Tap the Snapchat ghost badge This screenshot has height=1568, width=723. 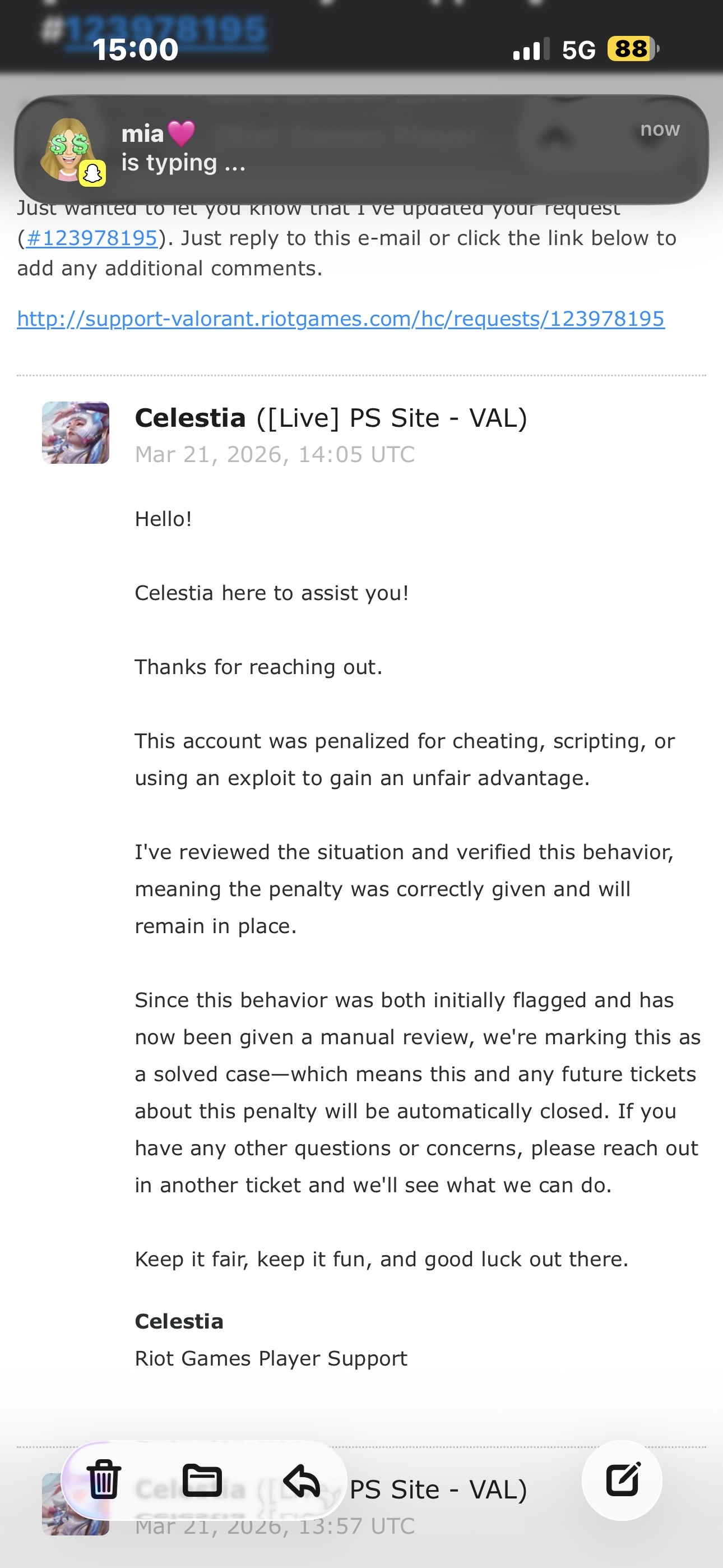click(92, 173)
